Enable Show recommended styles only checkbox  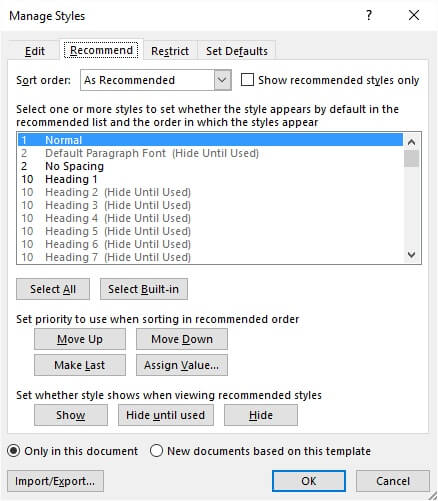[x=247, y=80]
